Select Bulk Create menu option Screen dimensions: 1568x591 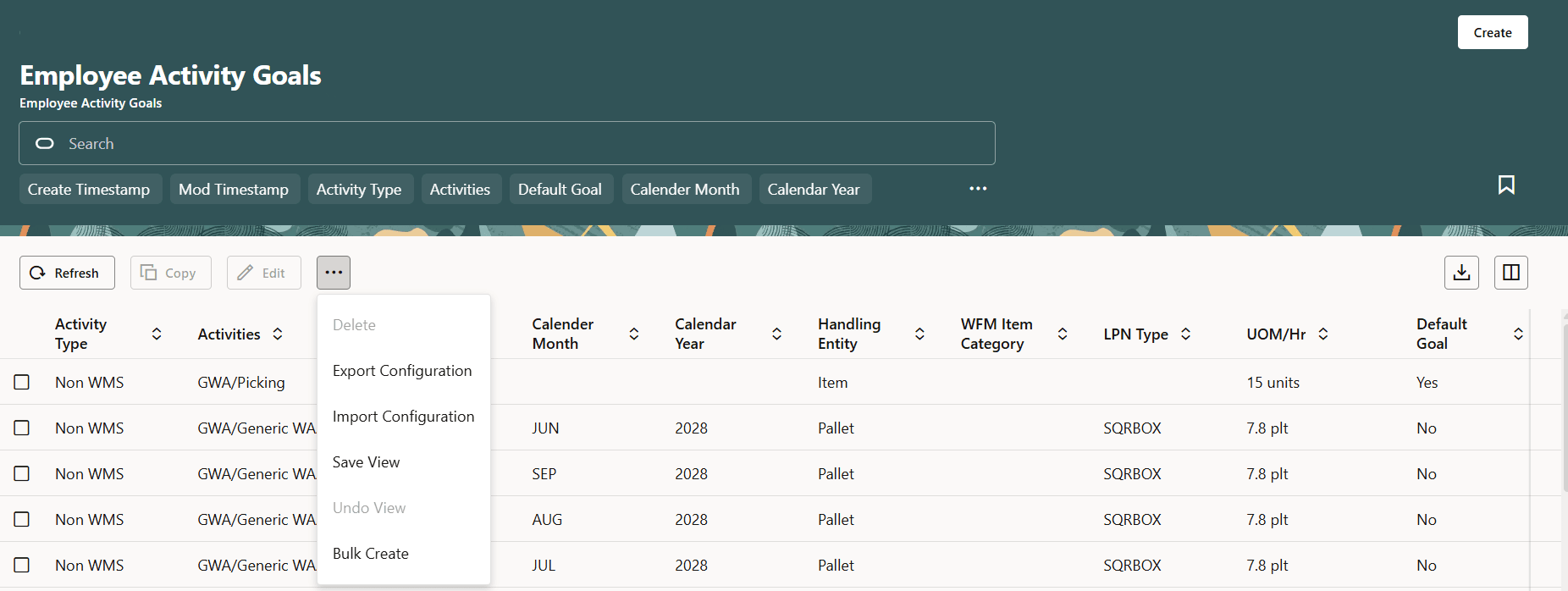pyautogui.click(x=371, y=554)
